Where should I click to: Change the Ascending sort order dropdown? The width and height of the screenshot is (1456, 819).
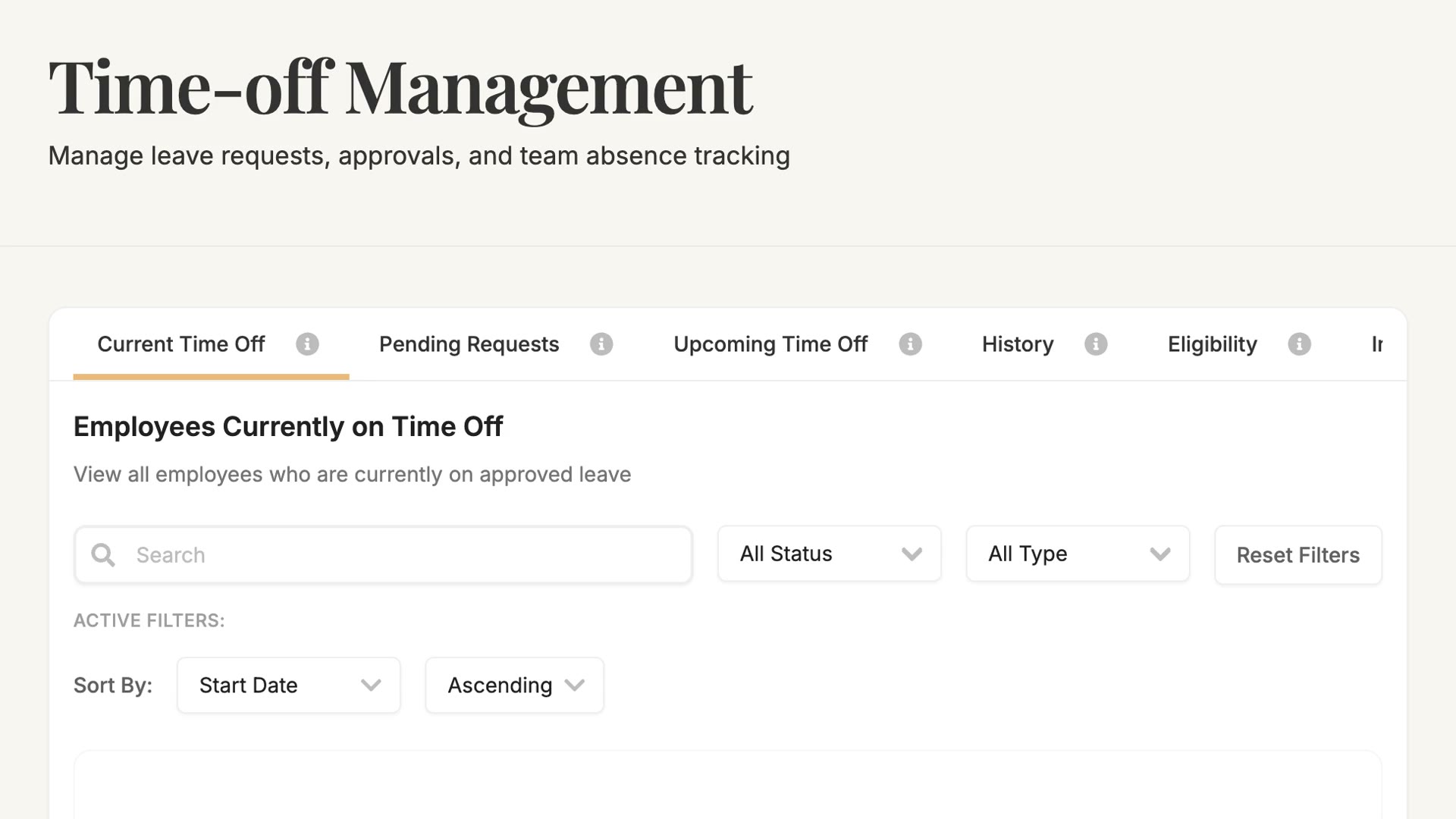tap(515, 686)
